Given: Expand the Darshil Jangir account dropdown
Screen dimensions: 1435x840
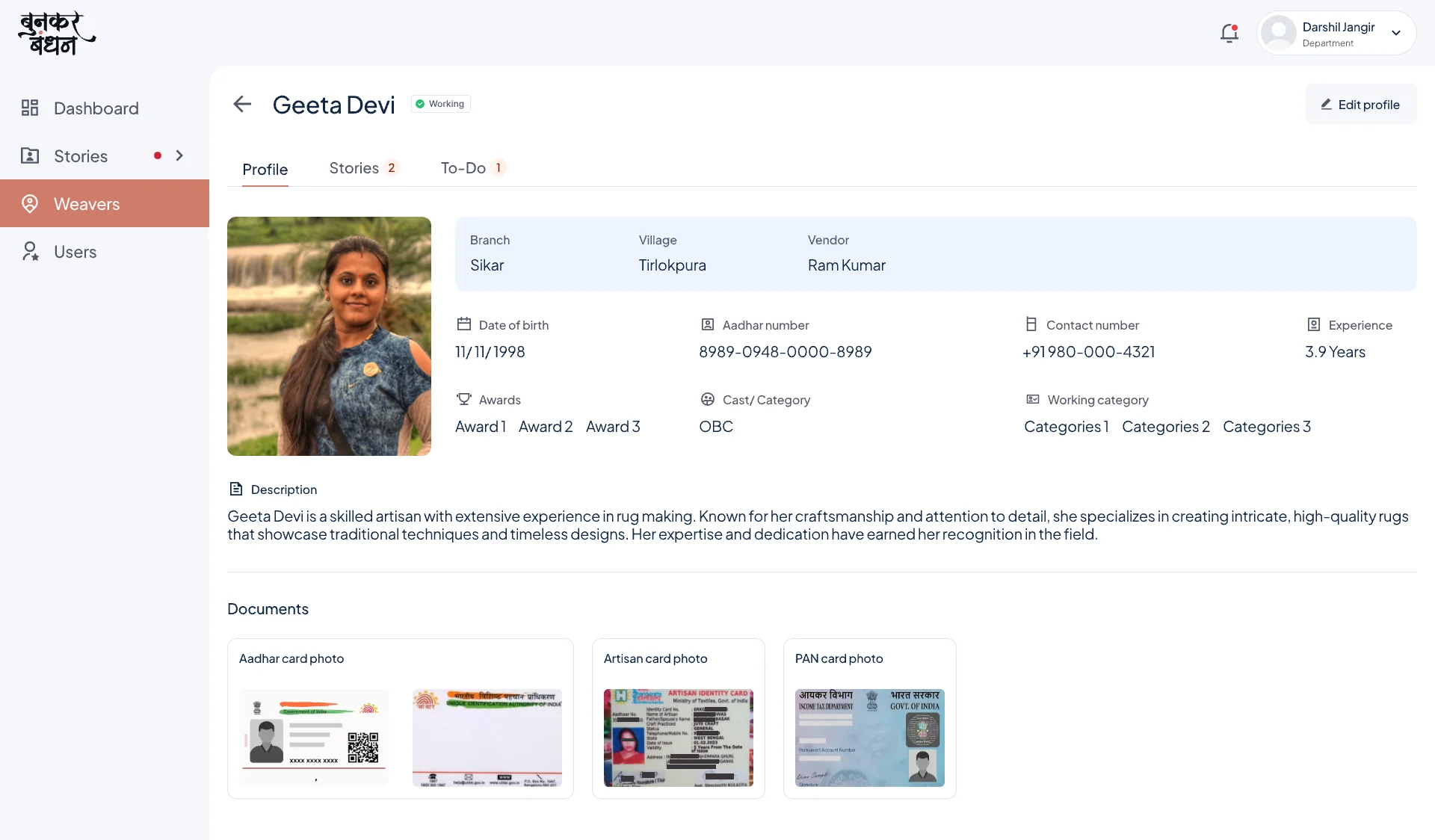Looking at the screenshot, I should [1396, 33].
